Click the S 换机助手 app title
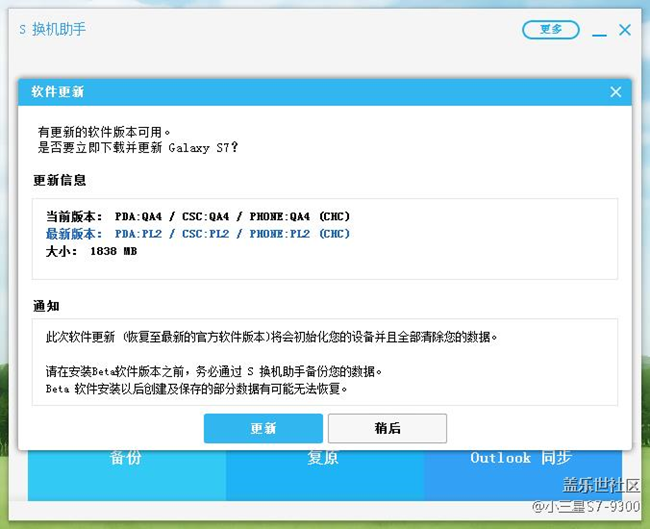The image size is (650, 529). point(53,29)
